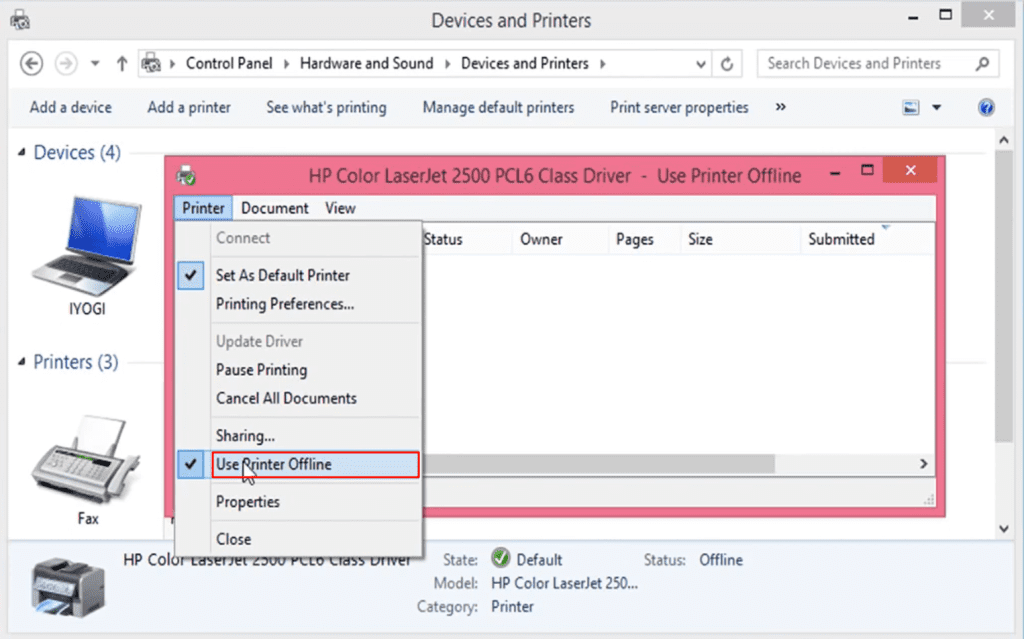This screenshot has height=639, width=1024.
Task: Open Print server properties
Action: click(679, 107)
